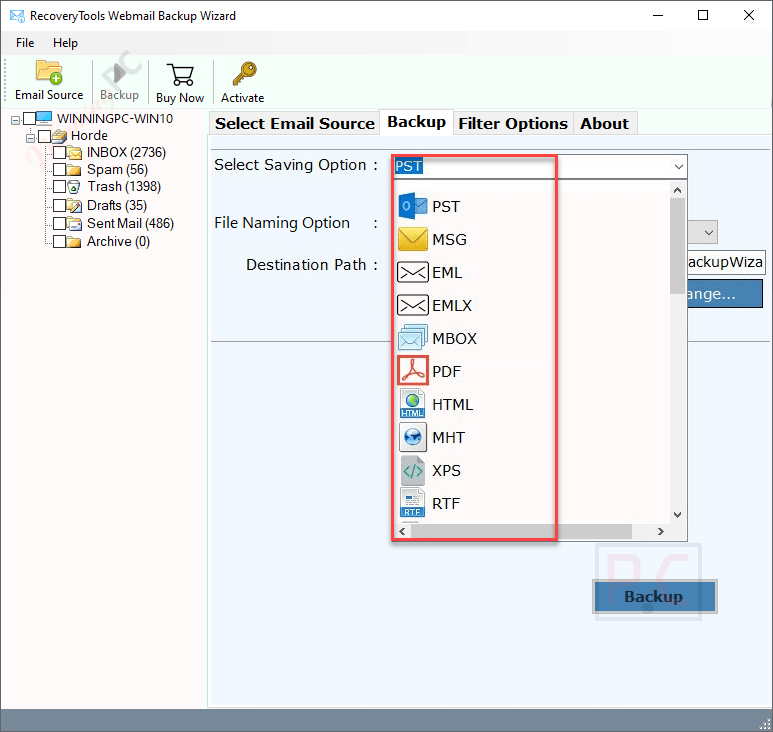773x732 pixels.
Task: Click the Drafts folder icon
Action: [x=74, y=205]
